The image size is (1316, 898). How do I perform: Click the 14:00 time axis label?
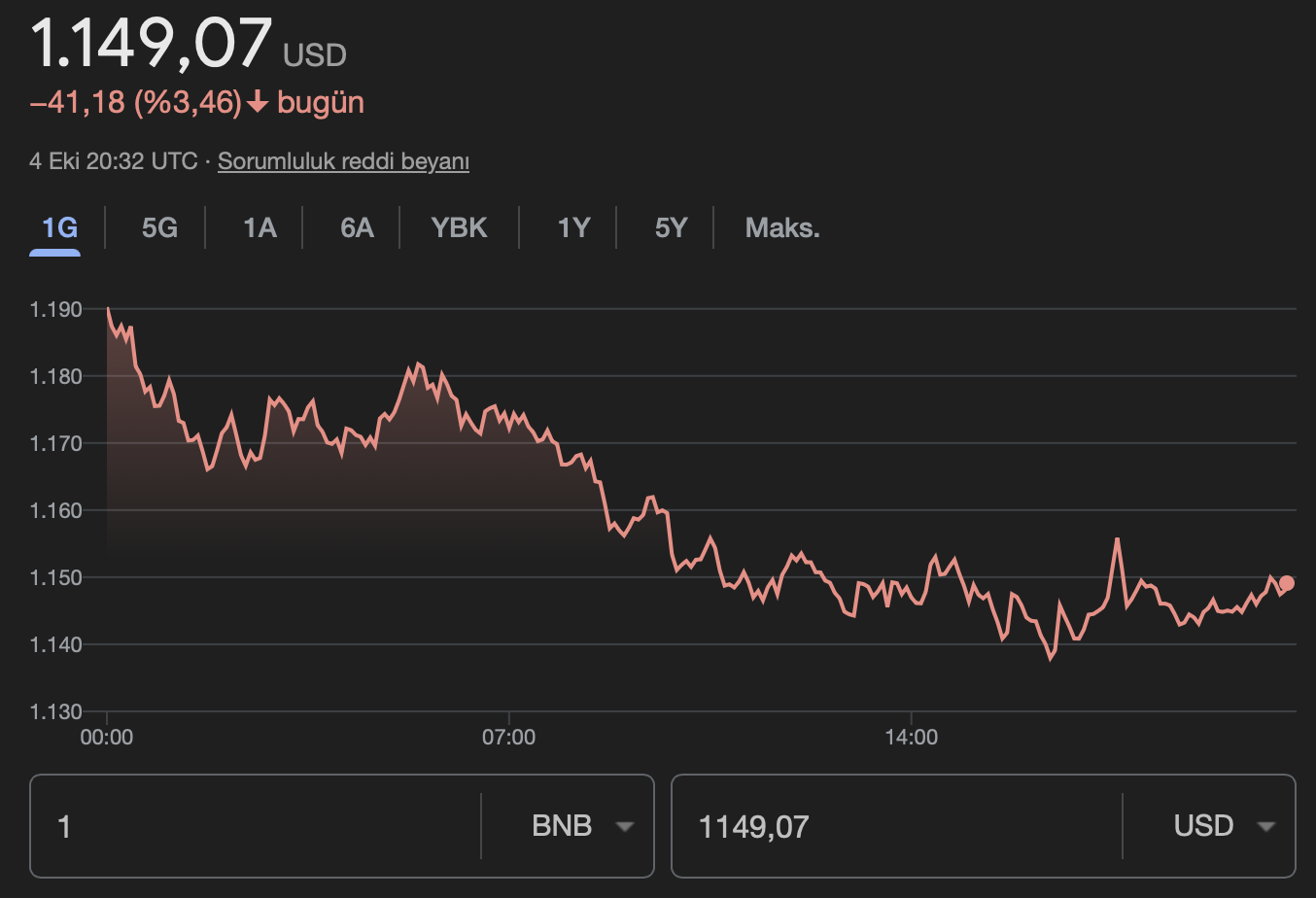[x=911, y=738]
